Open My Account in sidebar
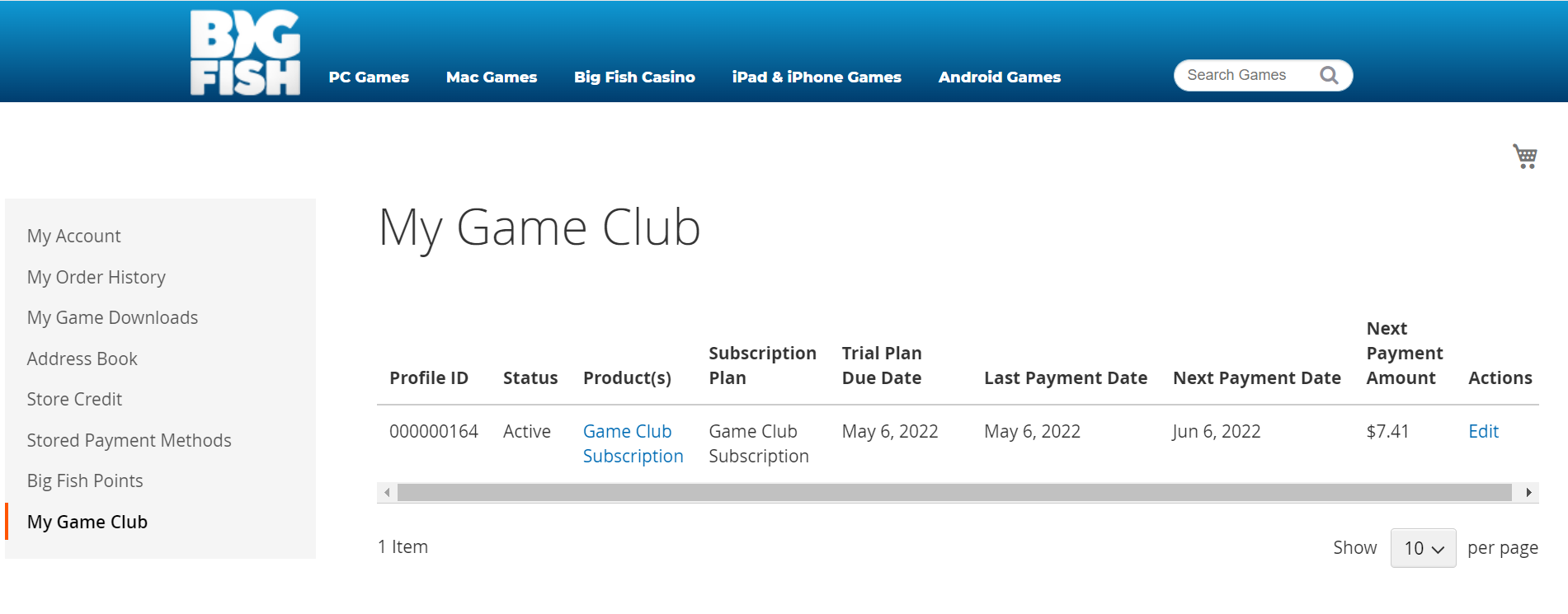 73,237
